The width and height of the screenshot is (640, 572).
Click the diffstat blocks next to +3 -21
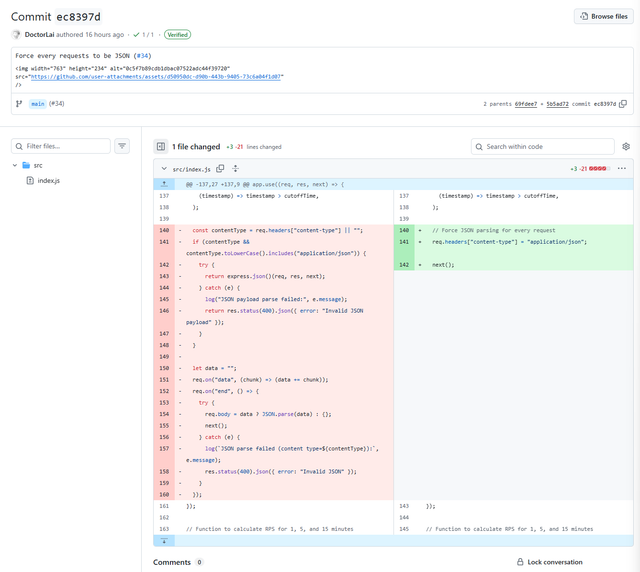coord(600,168)
